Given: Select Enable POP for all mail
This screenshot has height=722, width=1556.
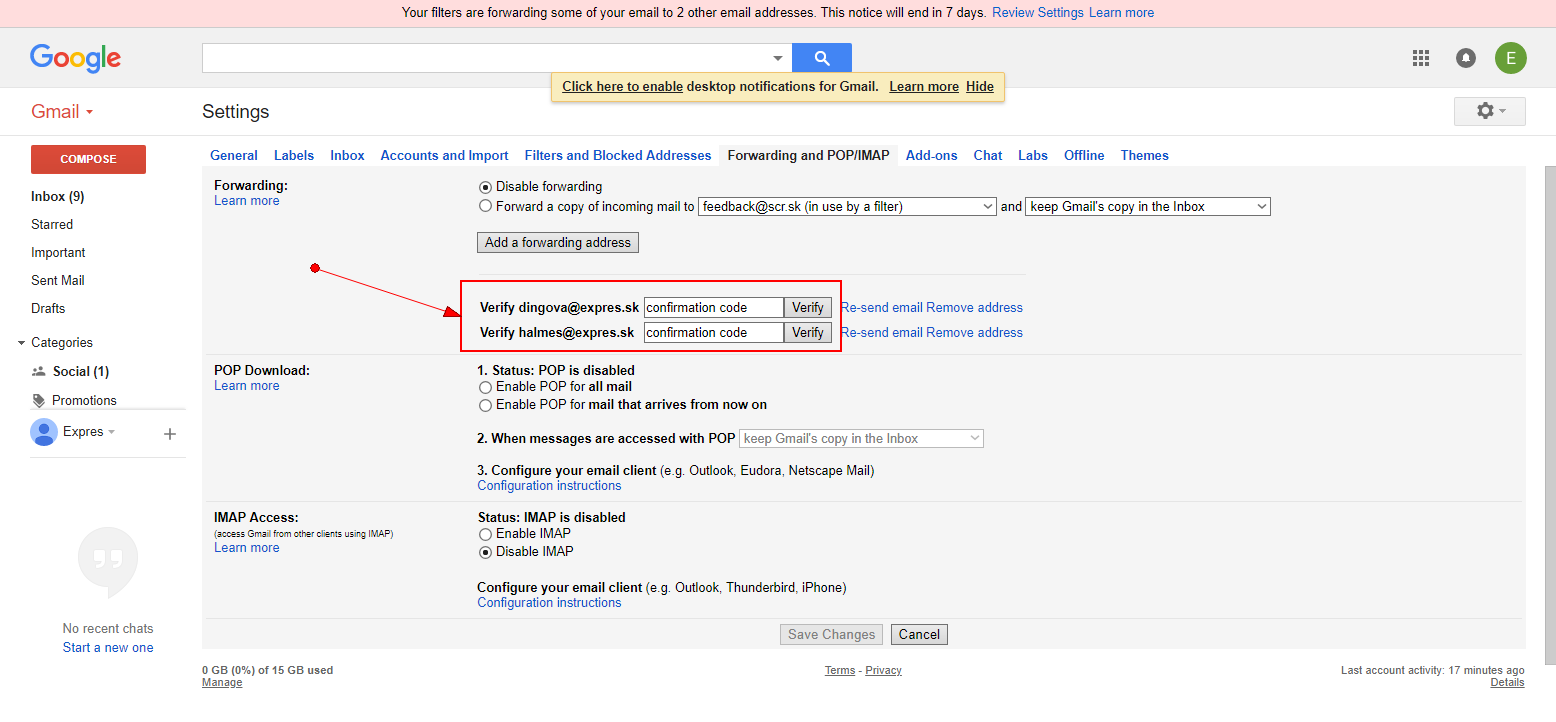Looking at the screenshot, I should tap(486, 387).
